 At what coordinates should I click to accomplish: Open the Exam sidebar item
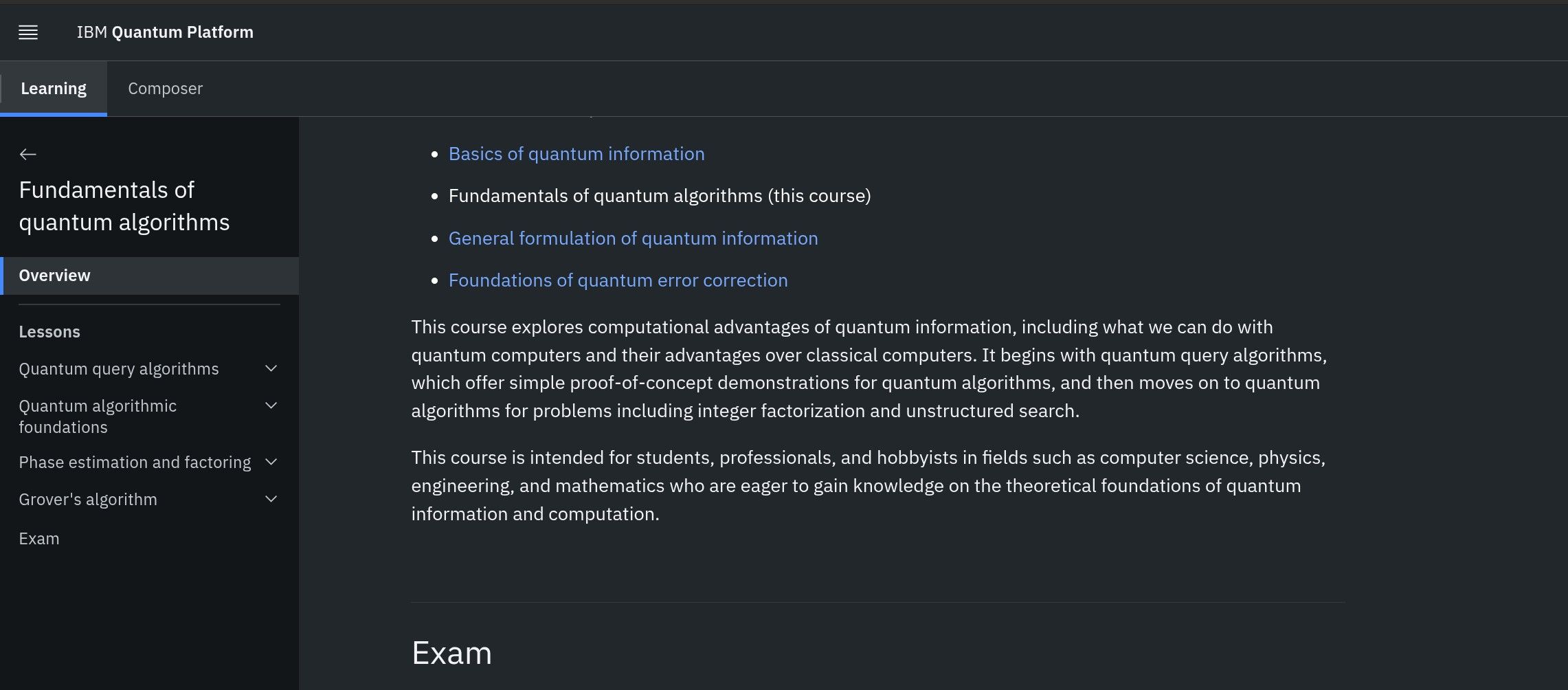39,539
